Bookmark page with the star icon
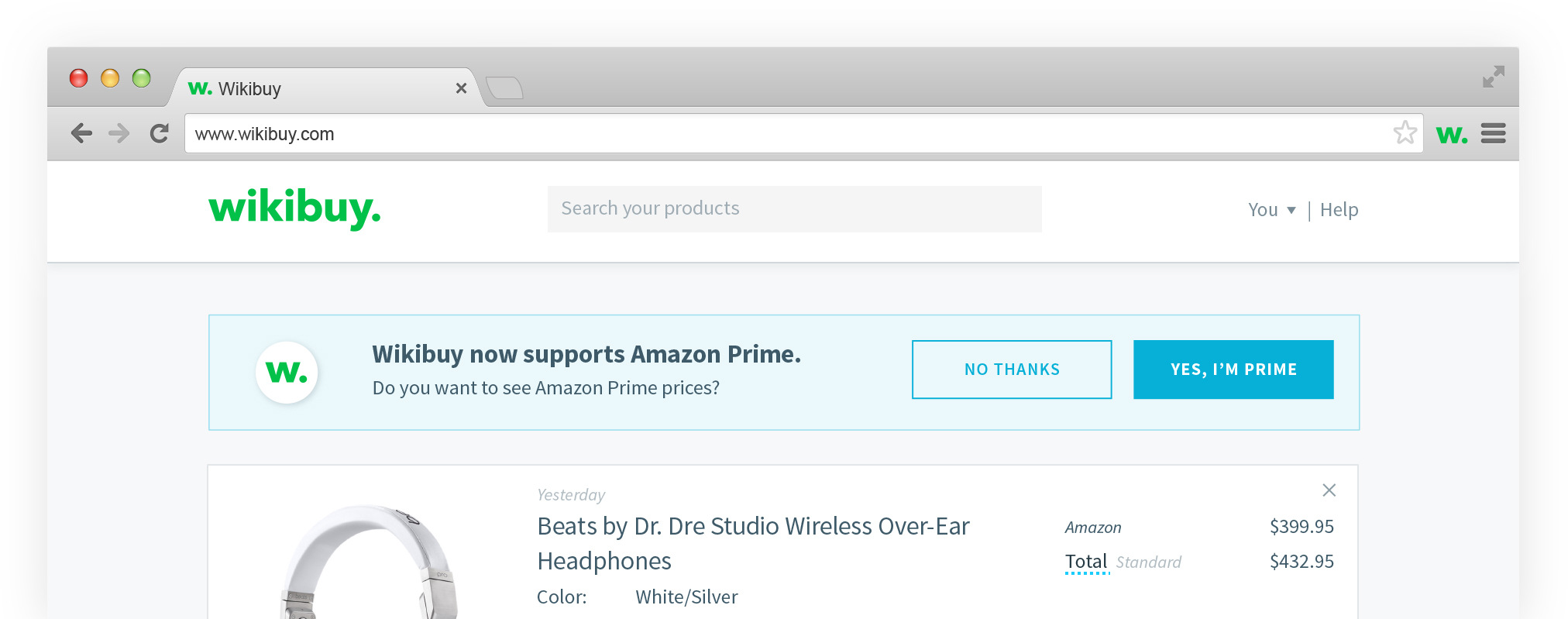Screen dimensions: 1568x619 coord(1405,133)
